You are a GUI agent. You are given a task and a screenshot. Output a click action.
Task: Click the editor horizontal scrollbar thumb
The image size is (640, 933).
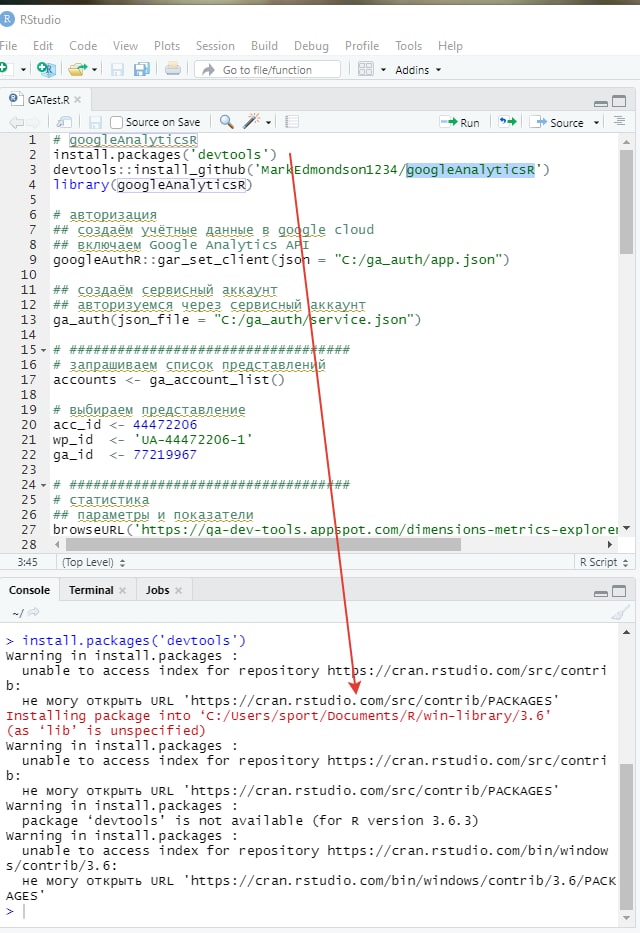(263, 544)
